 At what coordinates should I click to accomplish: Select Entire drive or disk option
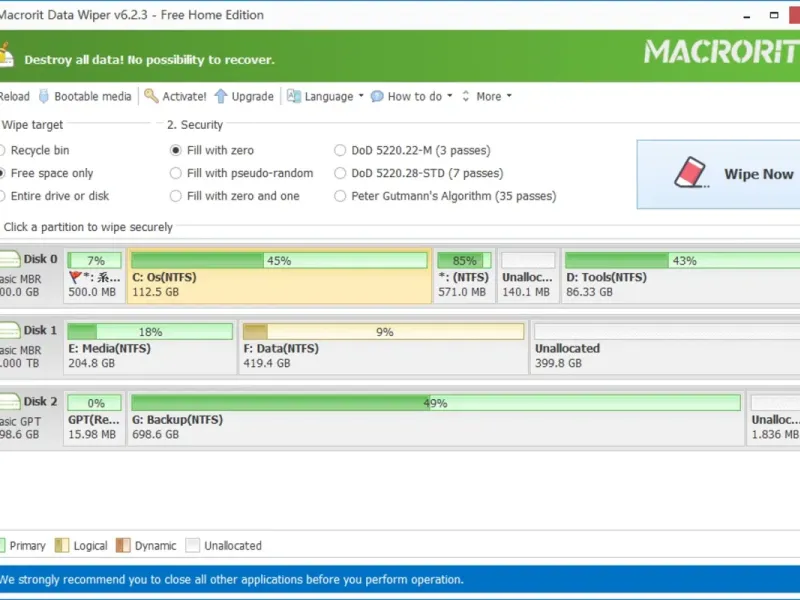(54, 196)
